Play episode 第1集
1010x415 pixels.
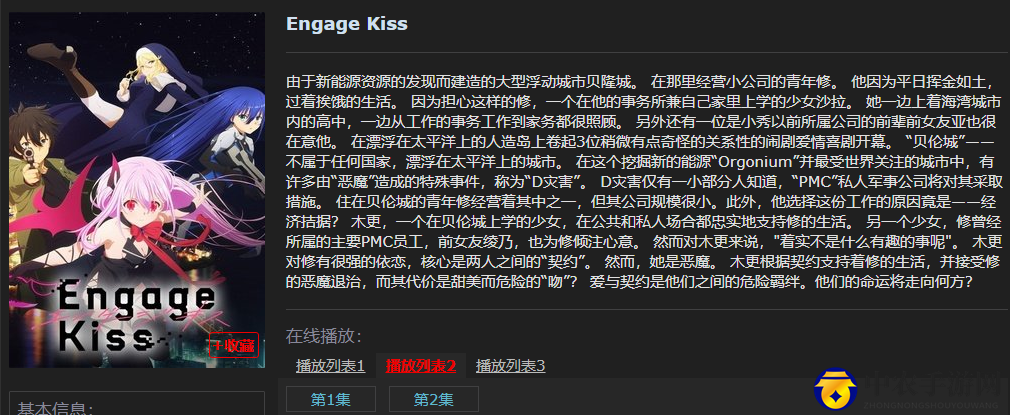pos(330,400)
